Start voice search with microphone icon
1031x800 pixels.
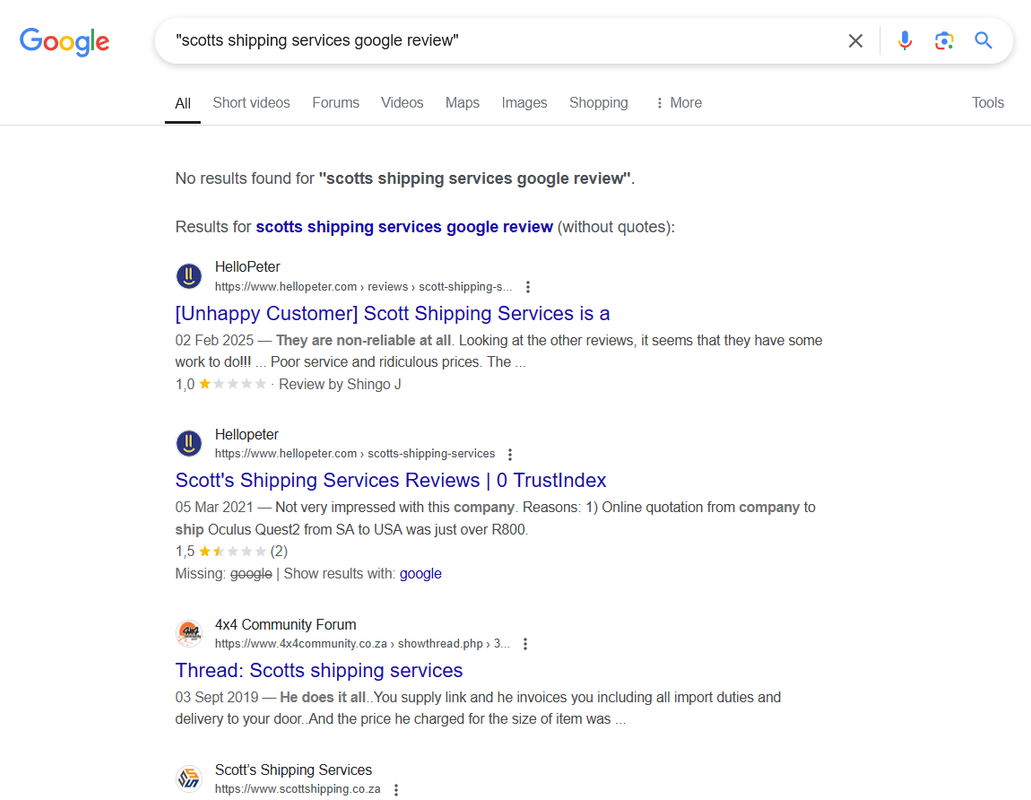905,41
